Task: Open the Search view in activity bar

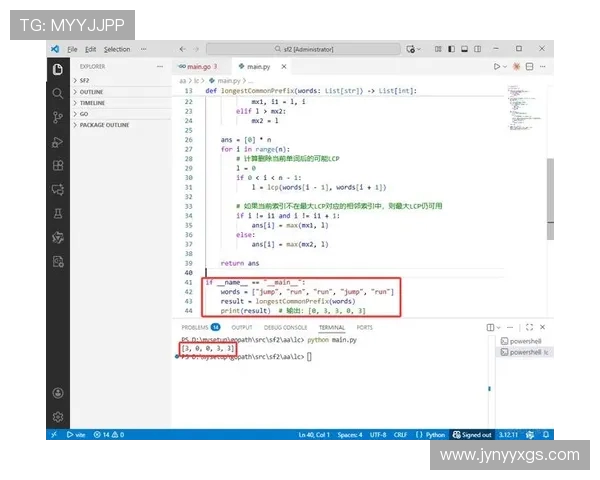Action: click(x=58, y=93)
